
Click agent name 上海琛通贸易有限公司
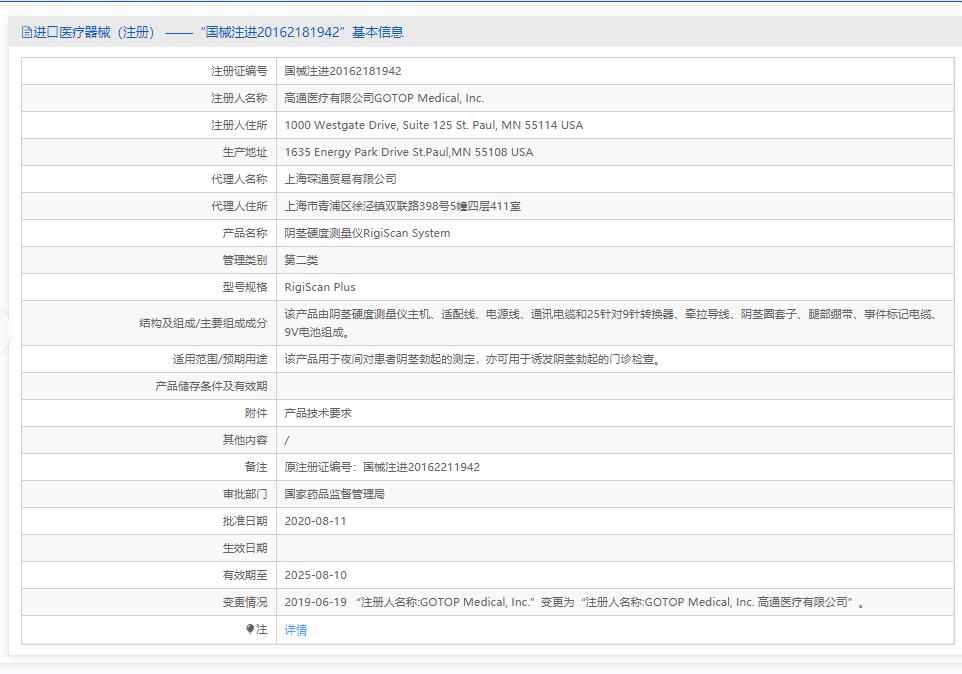click(341, 179)
